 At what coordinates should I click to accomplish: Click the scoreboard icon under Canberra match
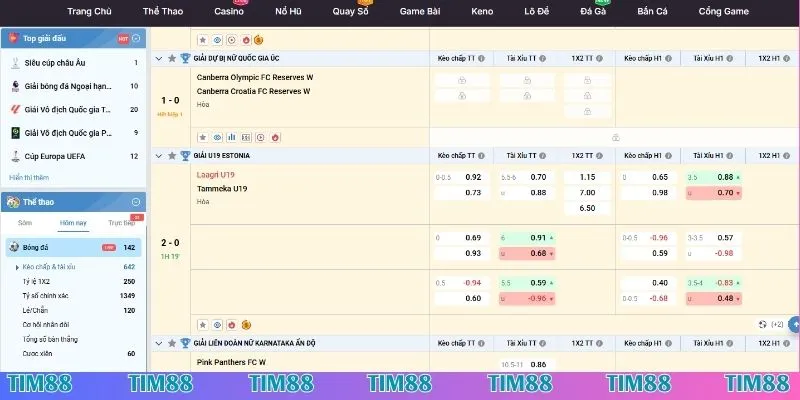(246, 137)
